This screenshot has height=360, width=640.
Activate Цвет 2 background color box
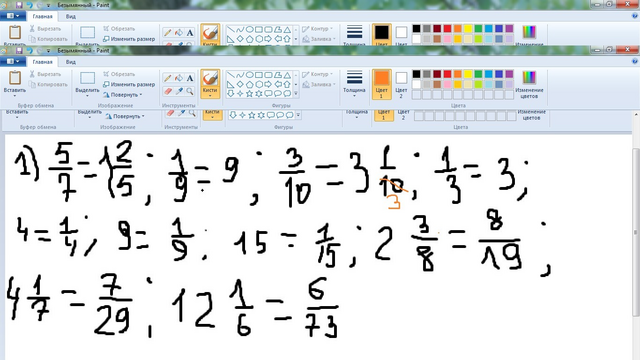(401, 84)
